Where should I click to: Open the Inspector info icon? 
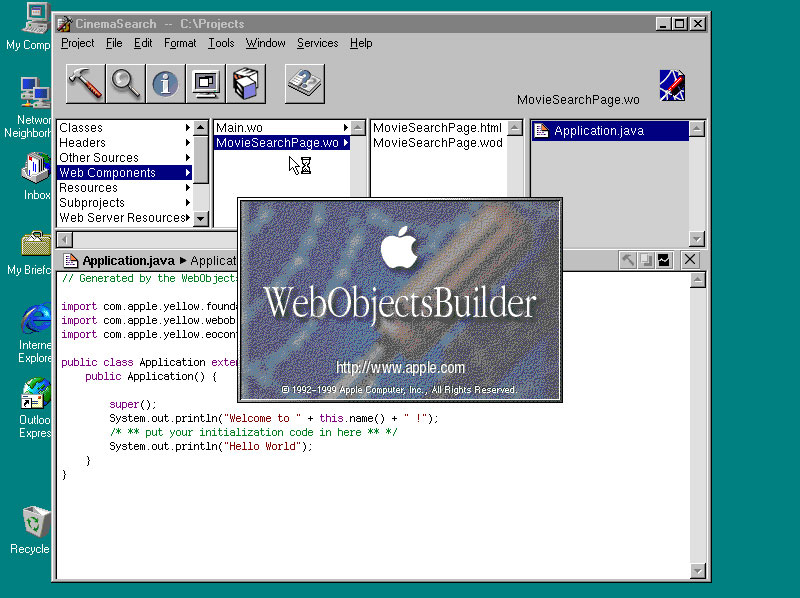[166, 83]
